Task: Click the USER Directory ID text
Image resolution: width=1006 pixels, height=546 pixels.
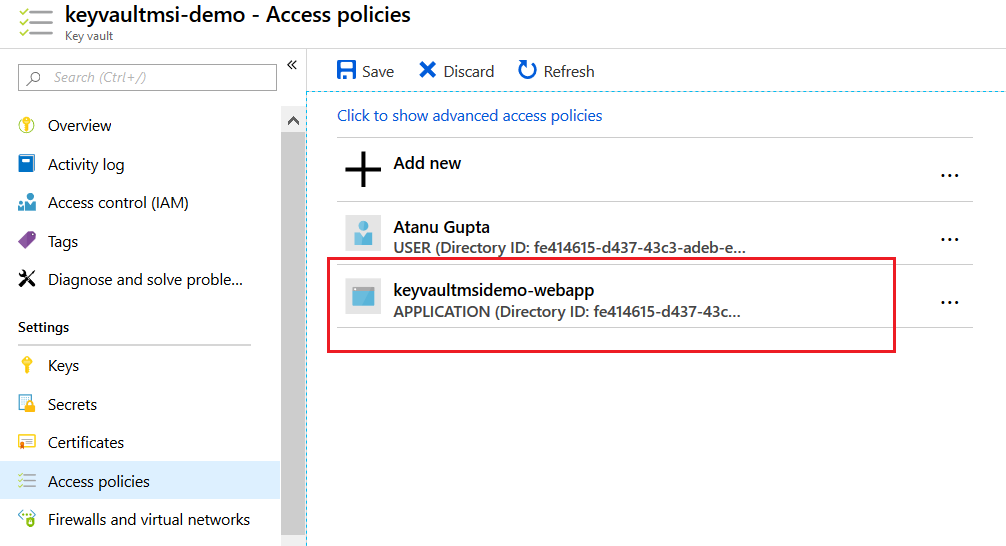Action: click(569, 248)
